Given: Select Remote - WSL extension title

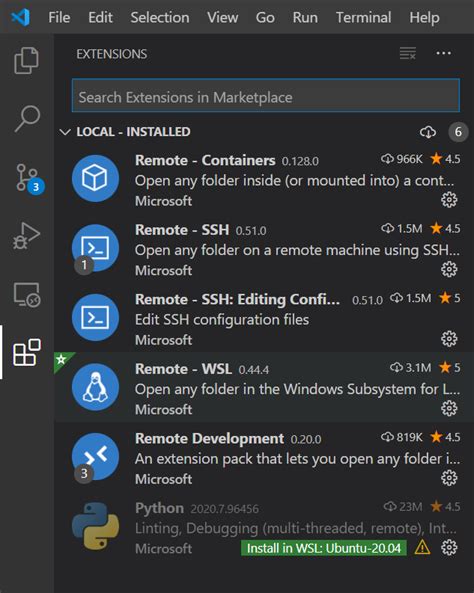Looking at the screenshot, I should [183, 369].
